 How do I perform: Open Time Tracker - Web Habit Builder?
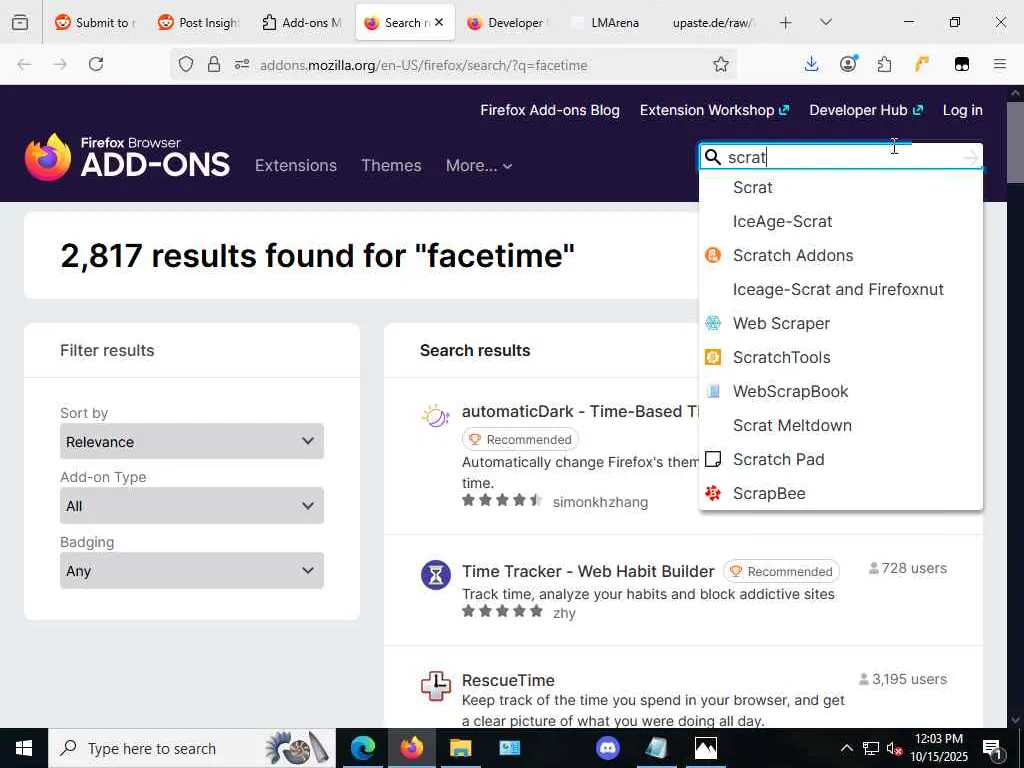click(588, 571)
